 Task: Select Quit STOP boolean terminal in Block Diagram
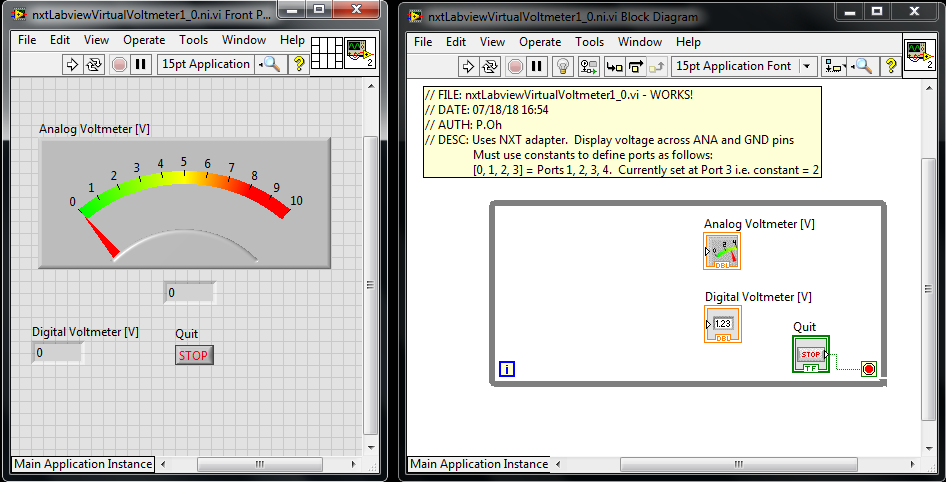tap(811, 354)
